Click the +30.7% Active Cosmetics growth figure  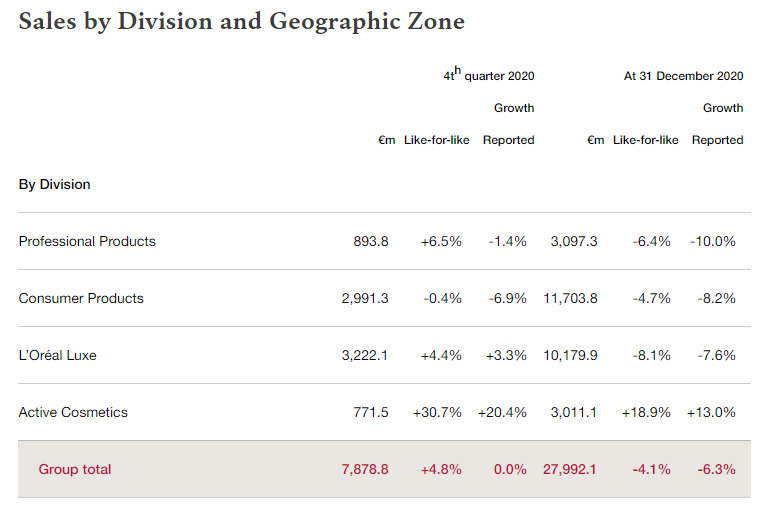coord(437,412)
